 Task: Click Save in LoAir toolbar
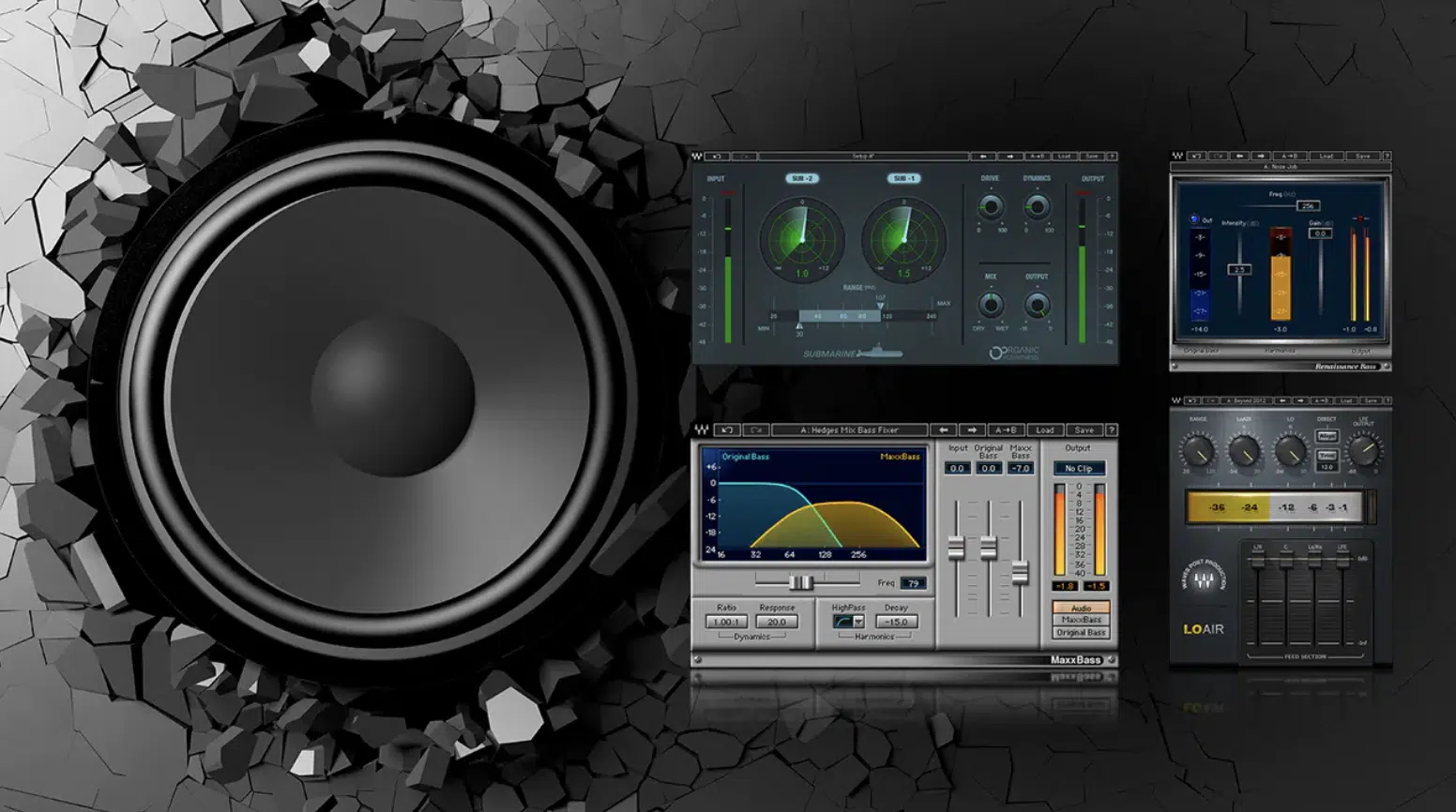(1371, 400)
